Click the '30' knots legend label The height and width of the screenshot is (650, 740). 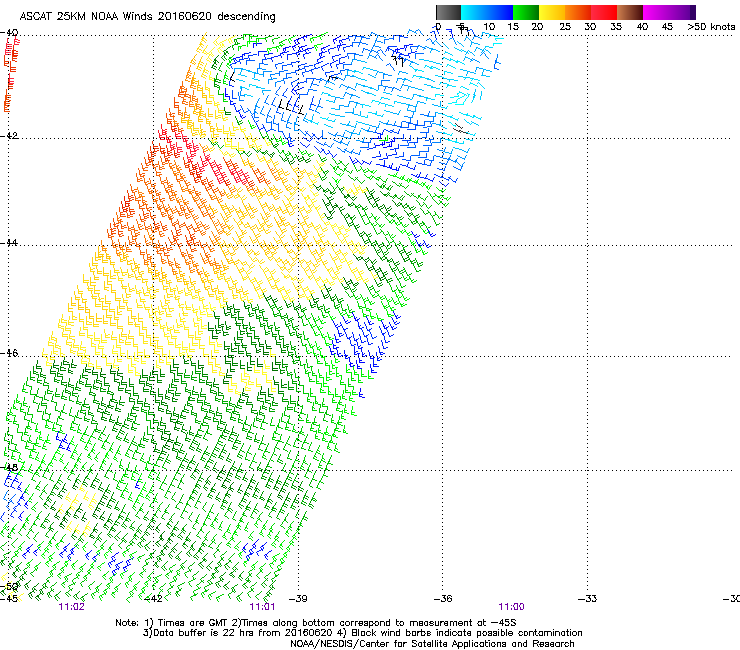[590, 27]
